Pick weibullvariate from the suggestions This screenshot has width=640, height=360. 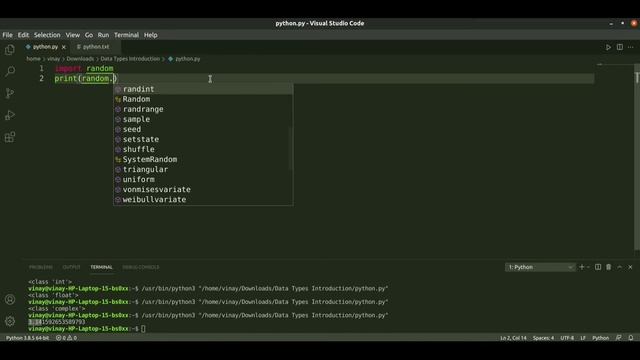click(x=202, y=200)
